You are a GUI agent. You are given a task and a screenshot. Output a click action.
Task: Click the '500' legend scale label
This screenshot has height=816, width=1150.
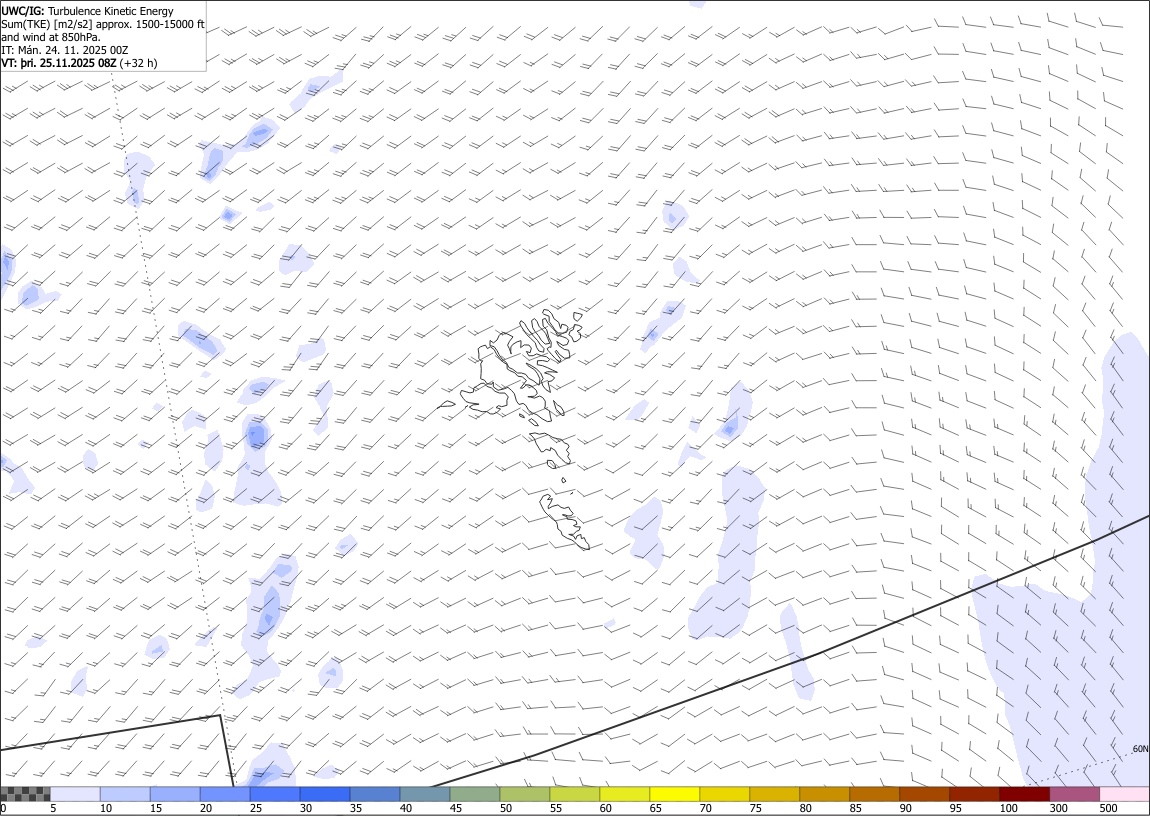(1108, 808)
